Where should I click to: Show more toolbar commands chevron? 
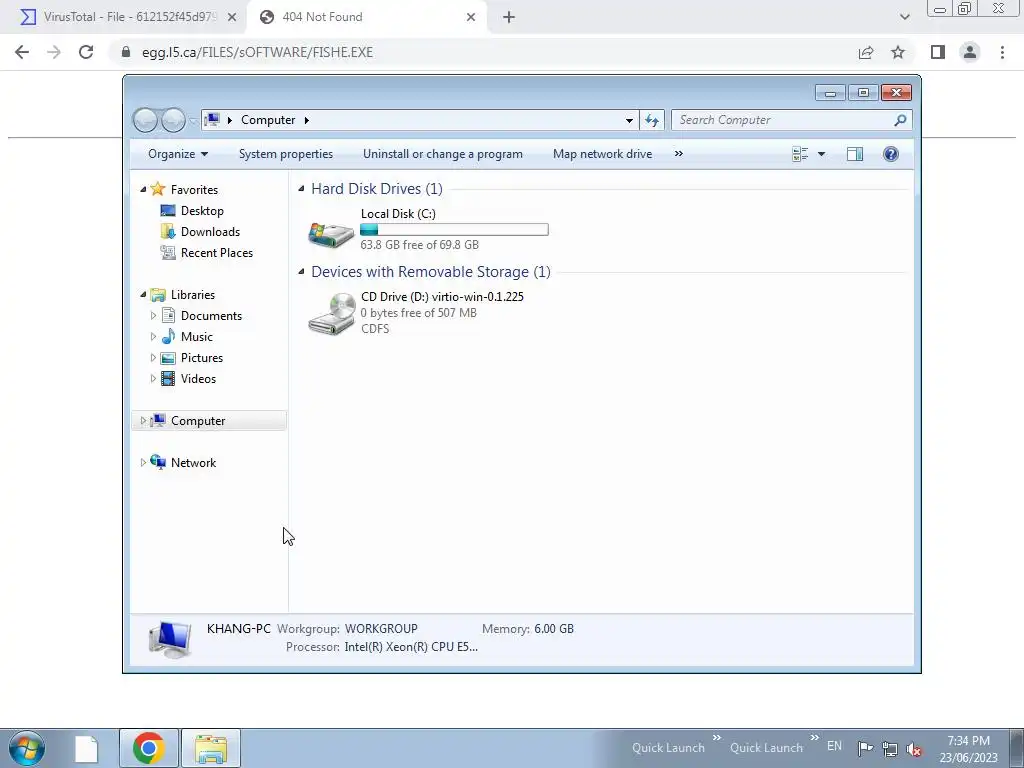pyautogui.click(x=679, y=153)
